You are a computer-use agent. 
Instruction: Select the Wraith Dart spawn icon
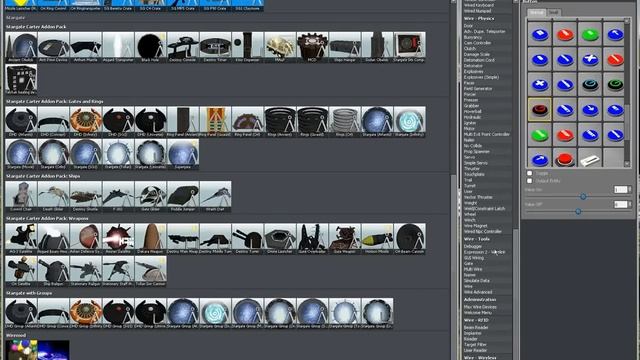216,196
